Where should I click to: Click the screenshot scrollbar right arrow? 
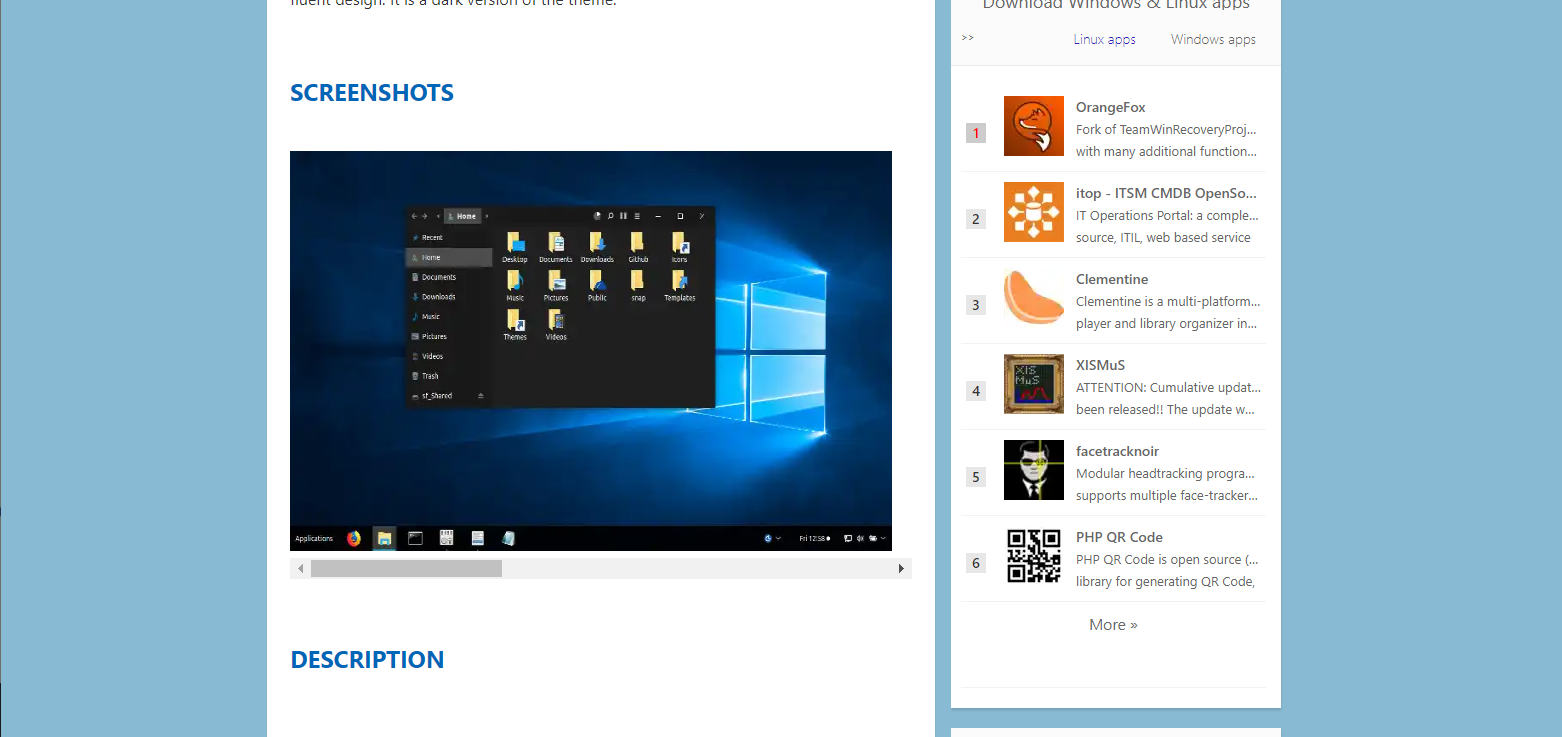901,569
